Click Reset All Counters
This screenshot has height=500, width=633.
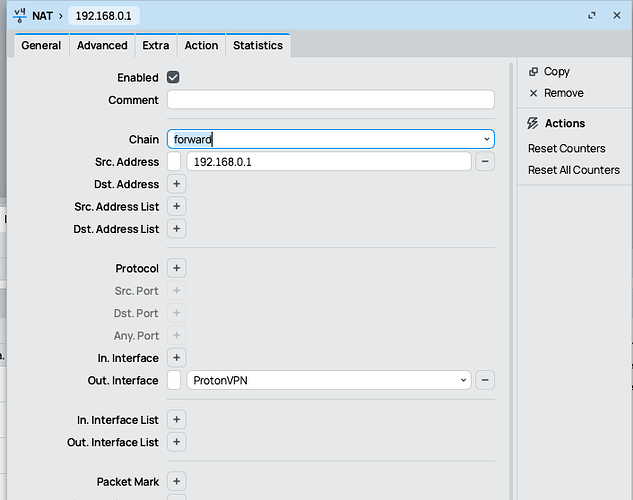click(574, 170)
